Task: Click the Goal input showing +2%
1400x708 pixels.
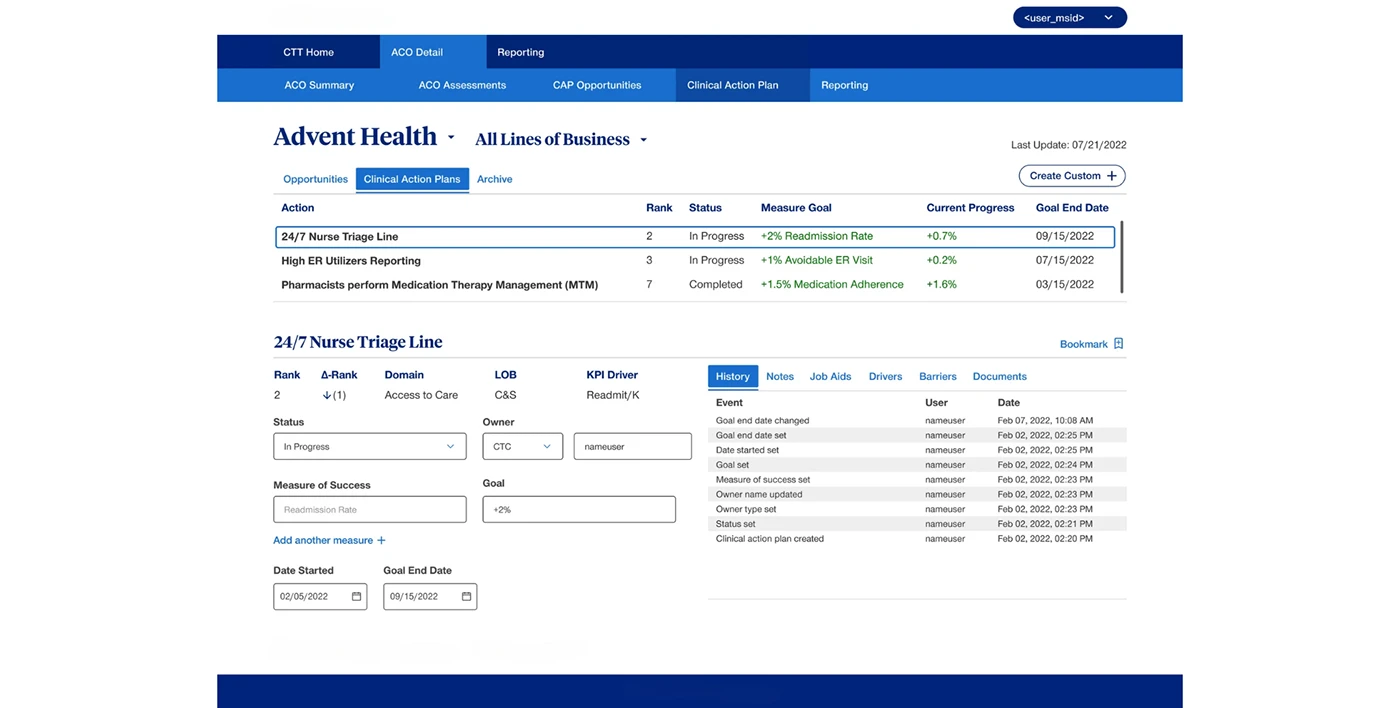Action: coord(579,509)
